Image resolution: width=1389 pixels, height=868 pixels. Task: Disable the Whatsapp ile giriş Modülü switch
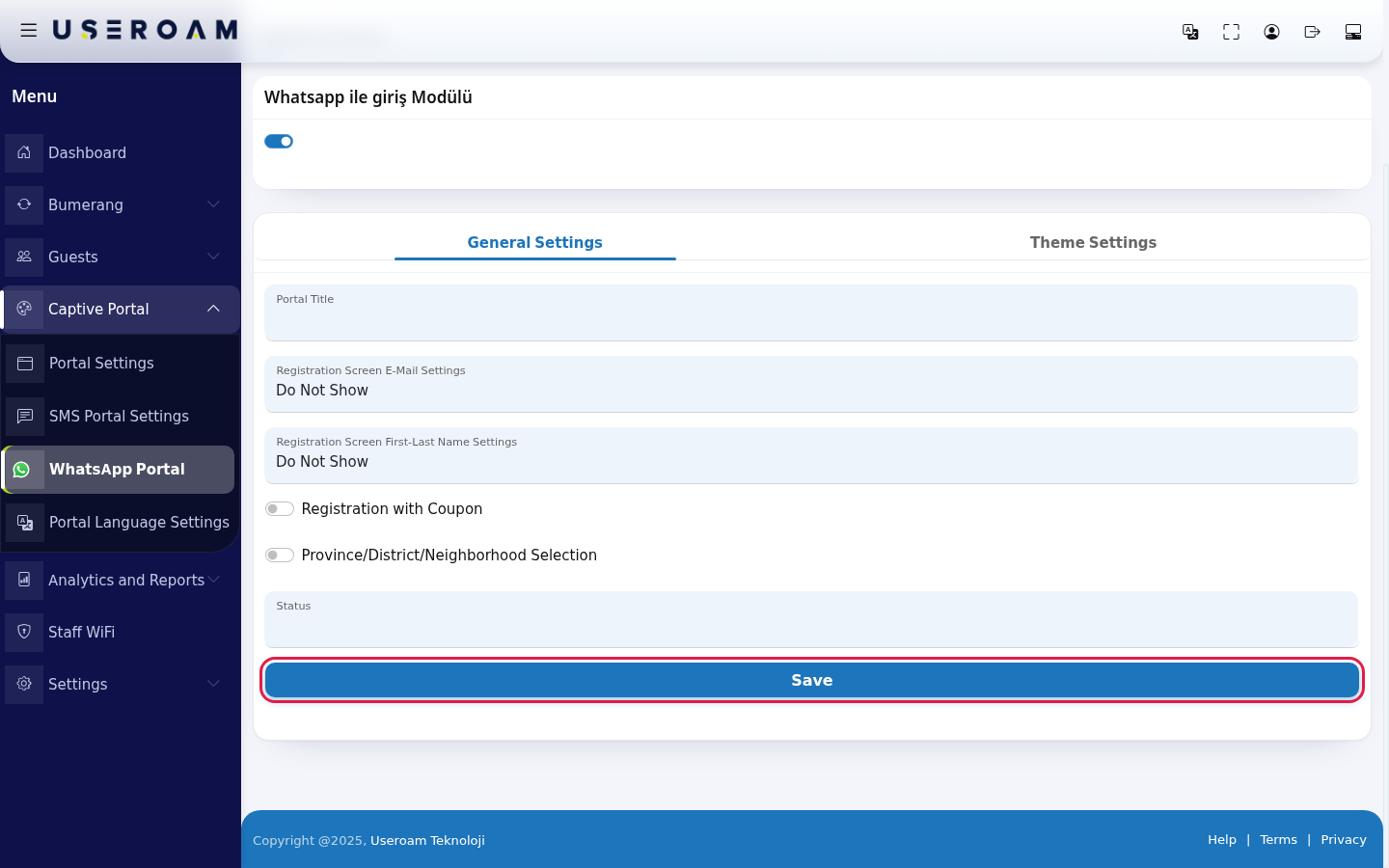[x=279, y=142]
